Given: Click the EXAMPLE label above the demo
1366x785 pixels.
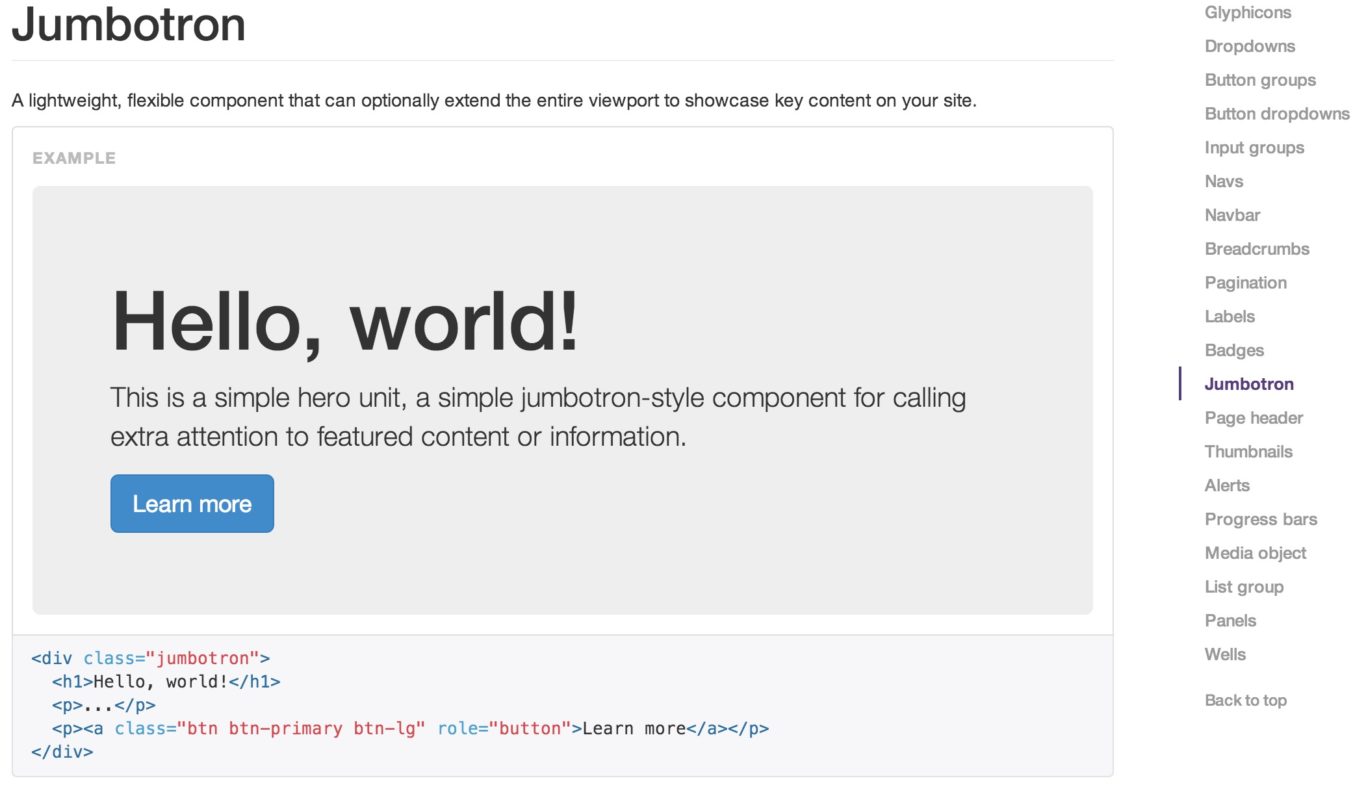Looking at the screenshot, I should pyautogui.click(x=74, y=158).
